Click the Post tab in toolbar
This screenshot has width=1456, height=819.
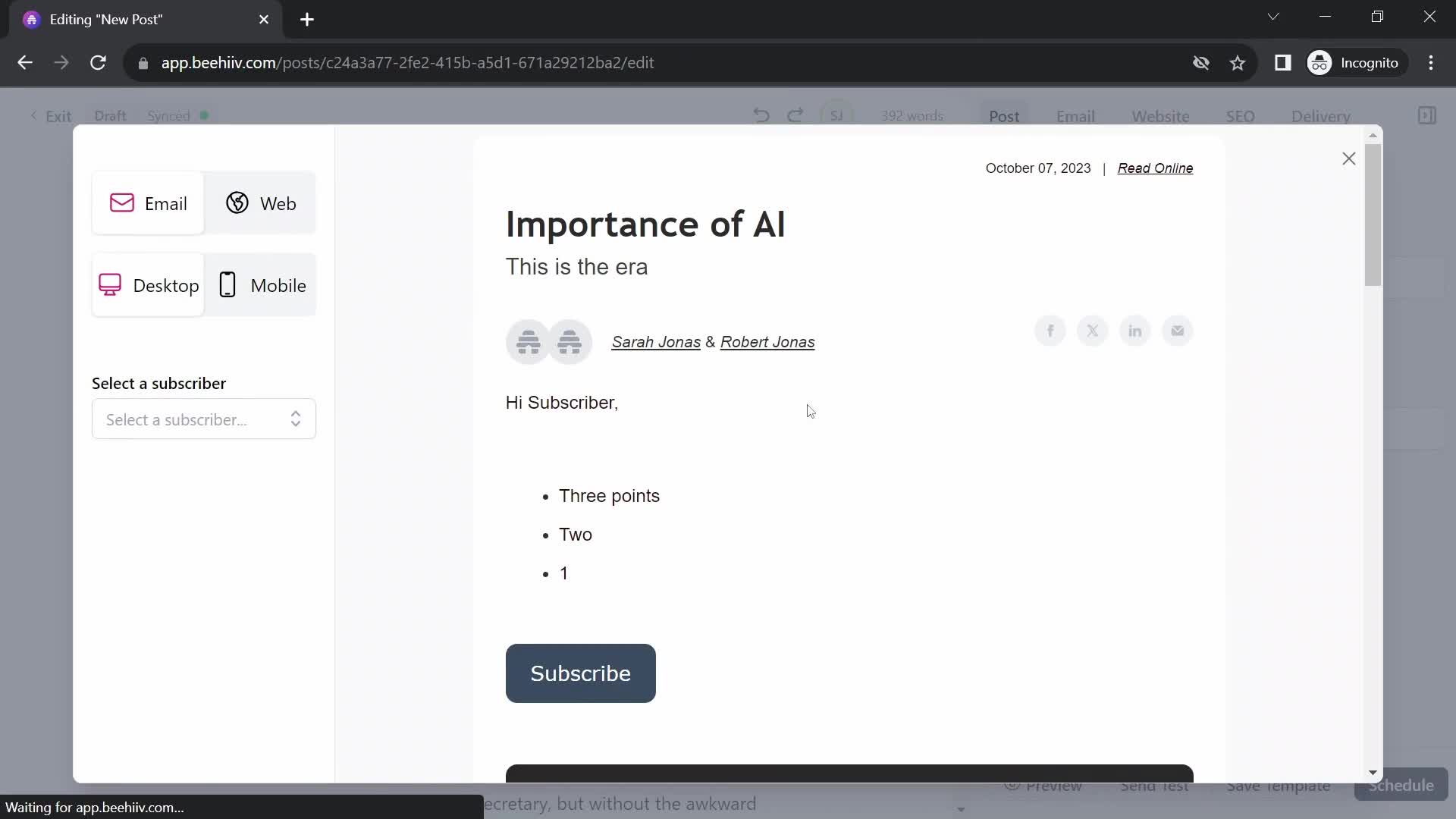pos(1004,116)
